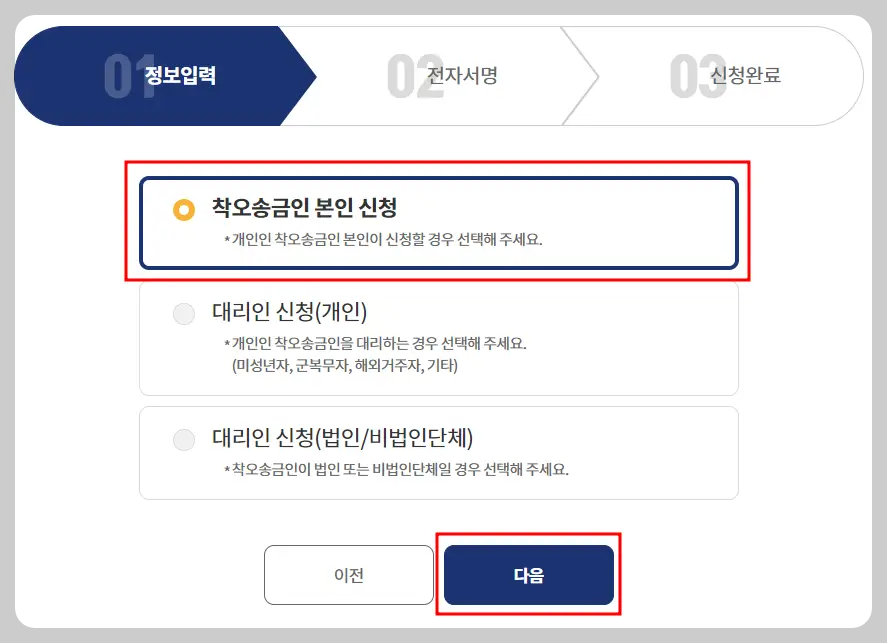Image resolution: width=887 pixels, height=643 pixels.
Task: Switch to the 전자서명 step
Action: (466, 76)
